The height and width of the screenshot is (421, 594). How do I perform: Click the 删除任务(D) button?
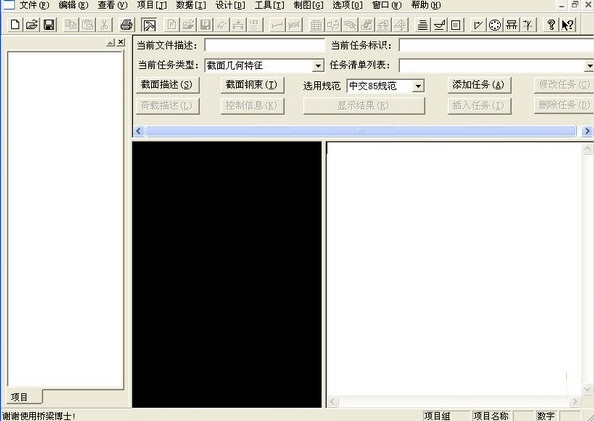(564, 106)
